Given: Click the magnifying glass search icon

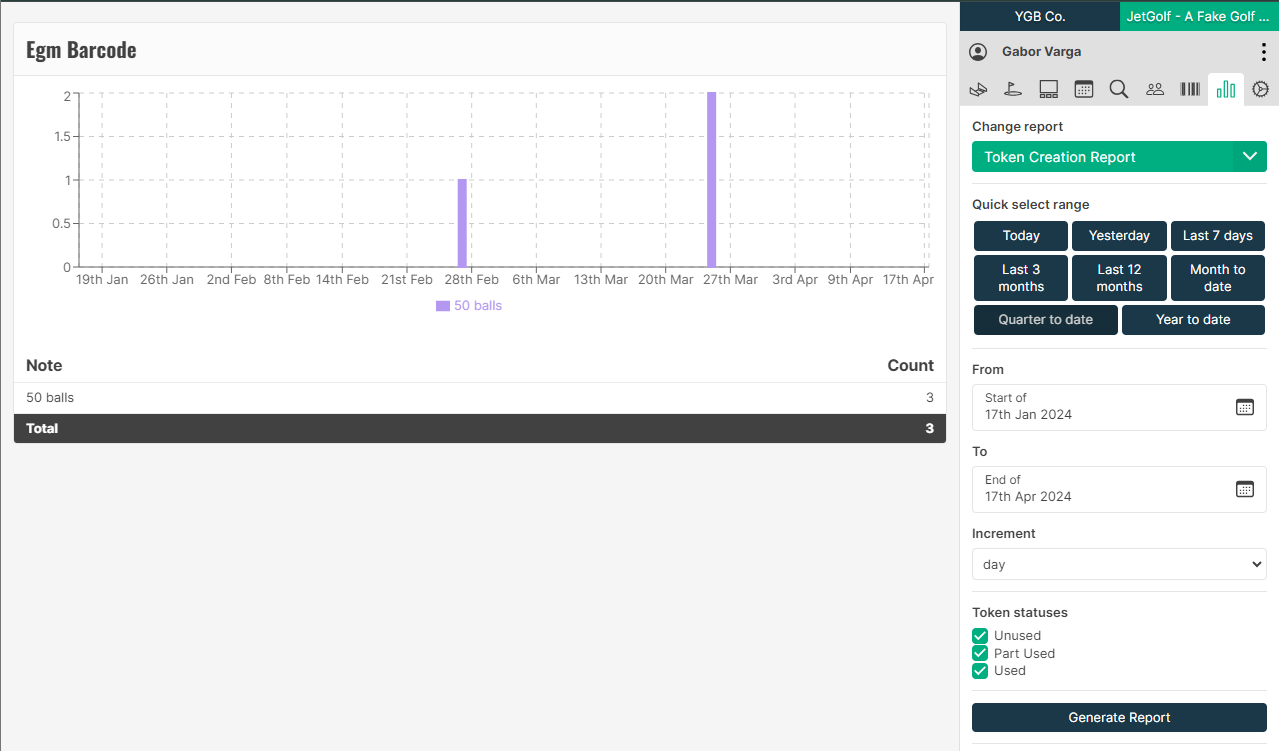Looking at the screenshot, I should pos(1119,89).
